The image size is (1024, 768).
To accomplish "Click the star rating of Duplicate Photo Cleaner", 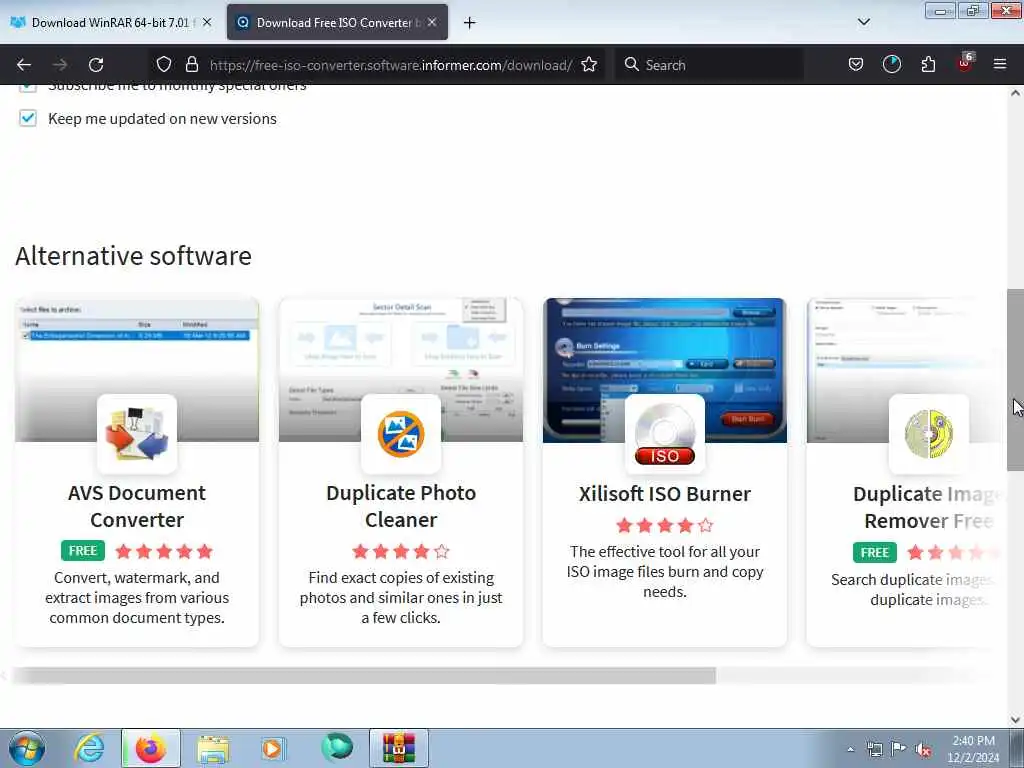I will point(401,551).
